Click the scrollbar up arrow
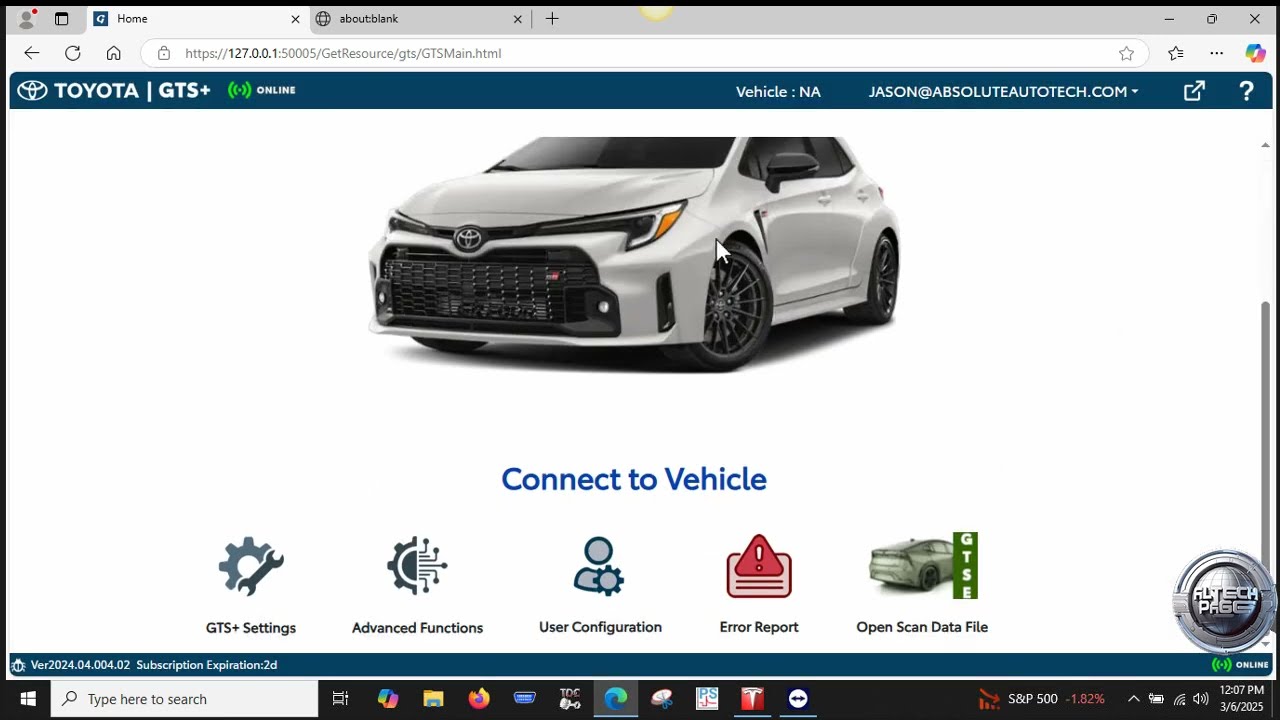 pos(1265,145)
